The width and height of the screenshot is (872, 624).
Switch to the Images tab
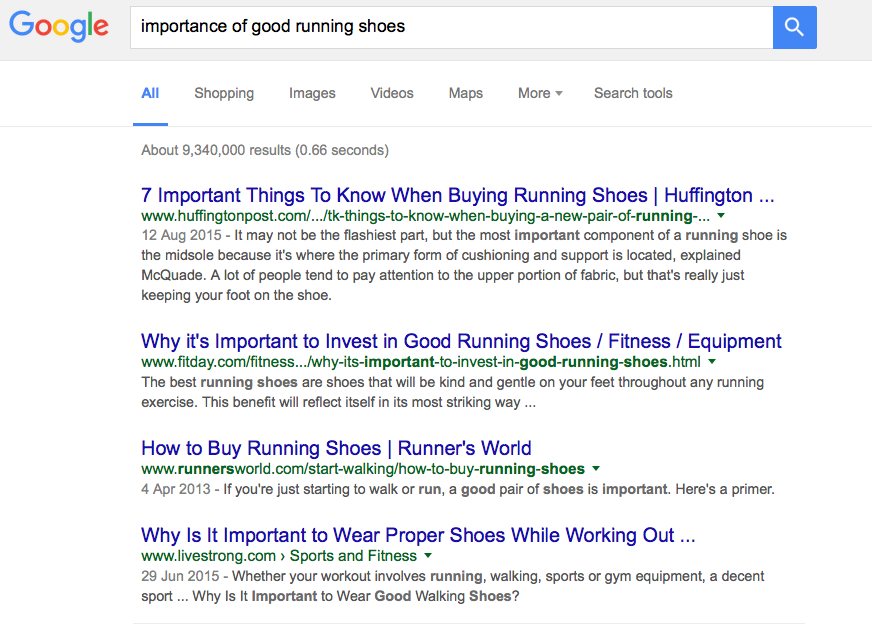pos(312,93)
